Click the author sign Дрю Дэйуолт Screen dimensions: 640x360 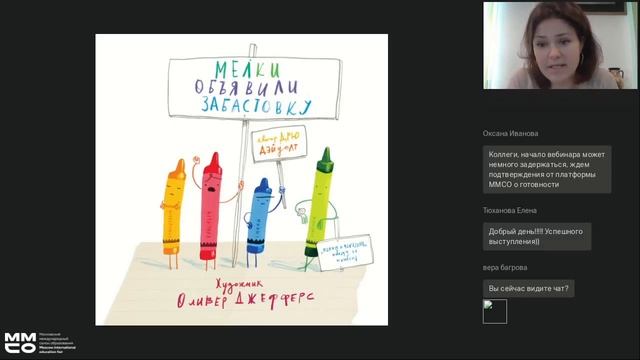[x=279, y=144]
